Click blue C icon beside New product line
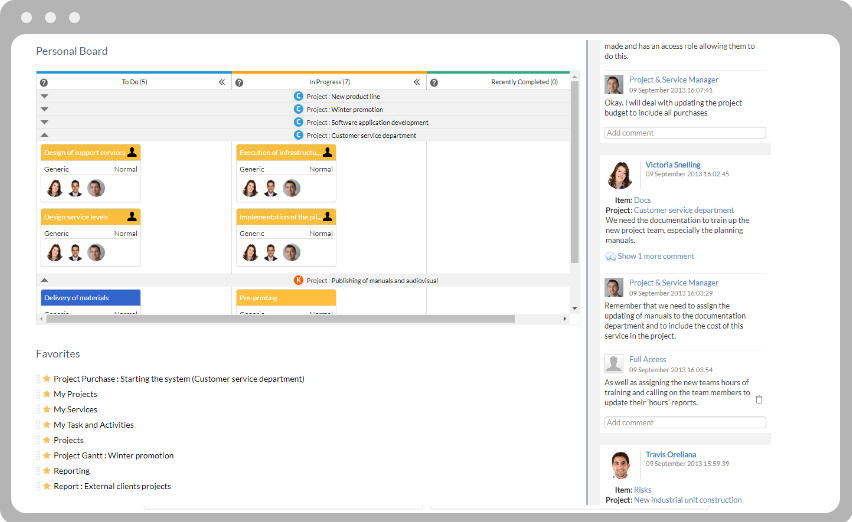The height and width of the screenshot is (522, 852). tap(298, 96)
